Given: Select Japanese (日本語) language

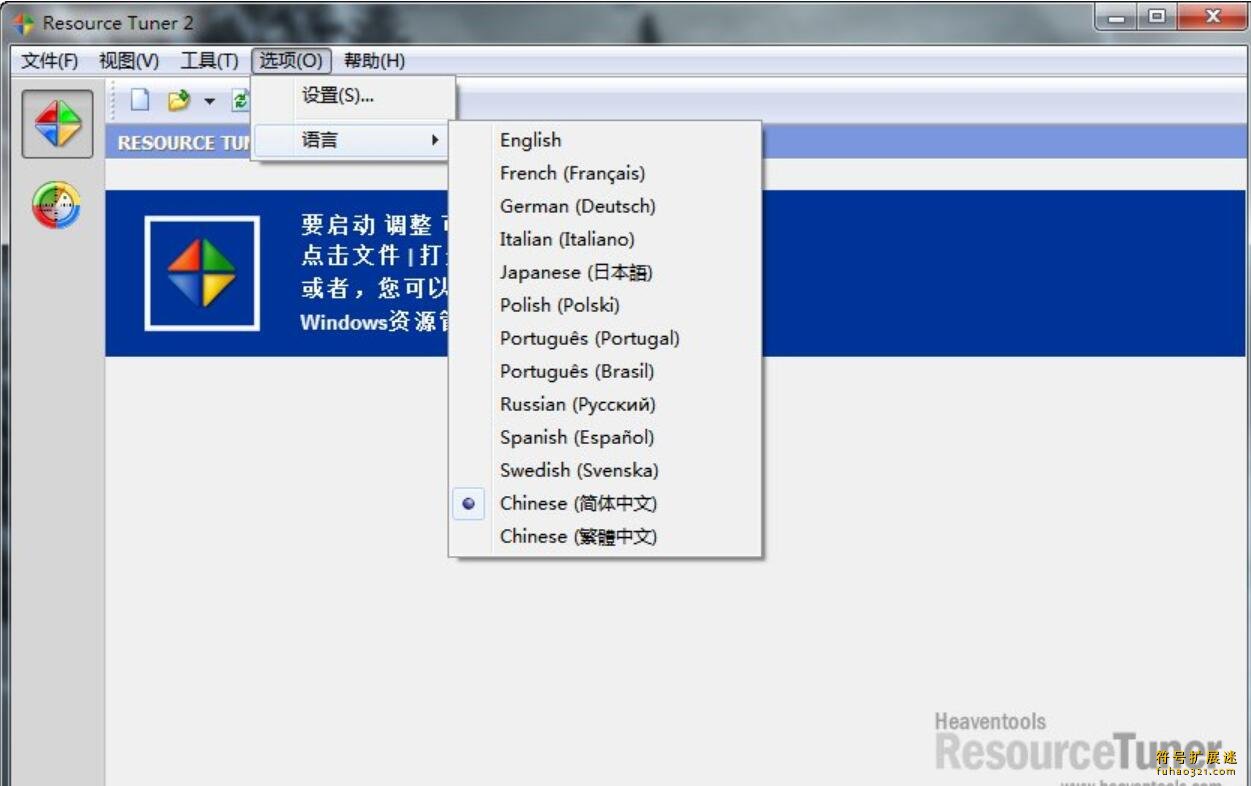Looking at the screenshot, I should click(605, 272).
